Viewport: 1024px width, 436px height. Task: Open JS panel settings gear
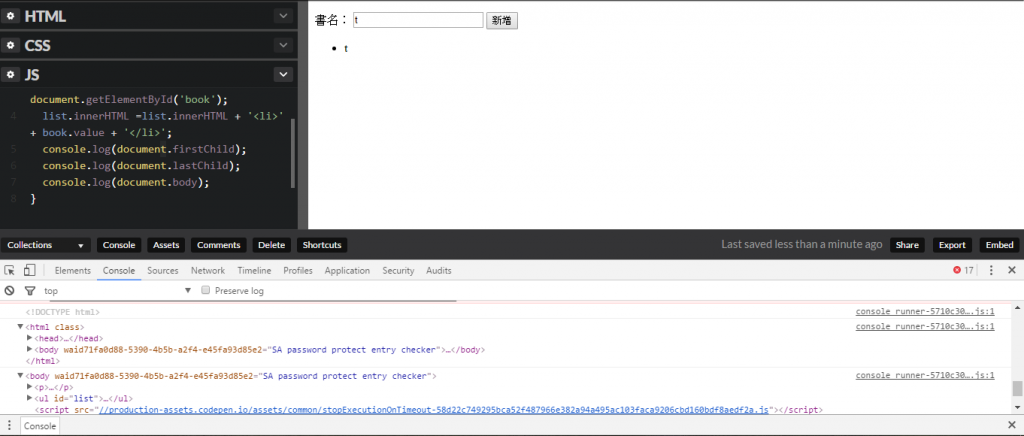pos(10,75)
